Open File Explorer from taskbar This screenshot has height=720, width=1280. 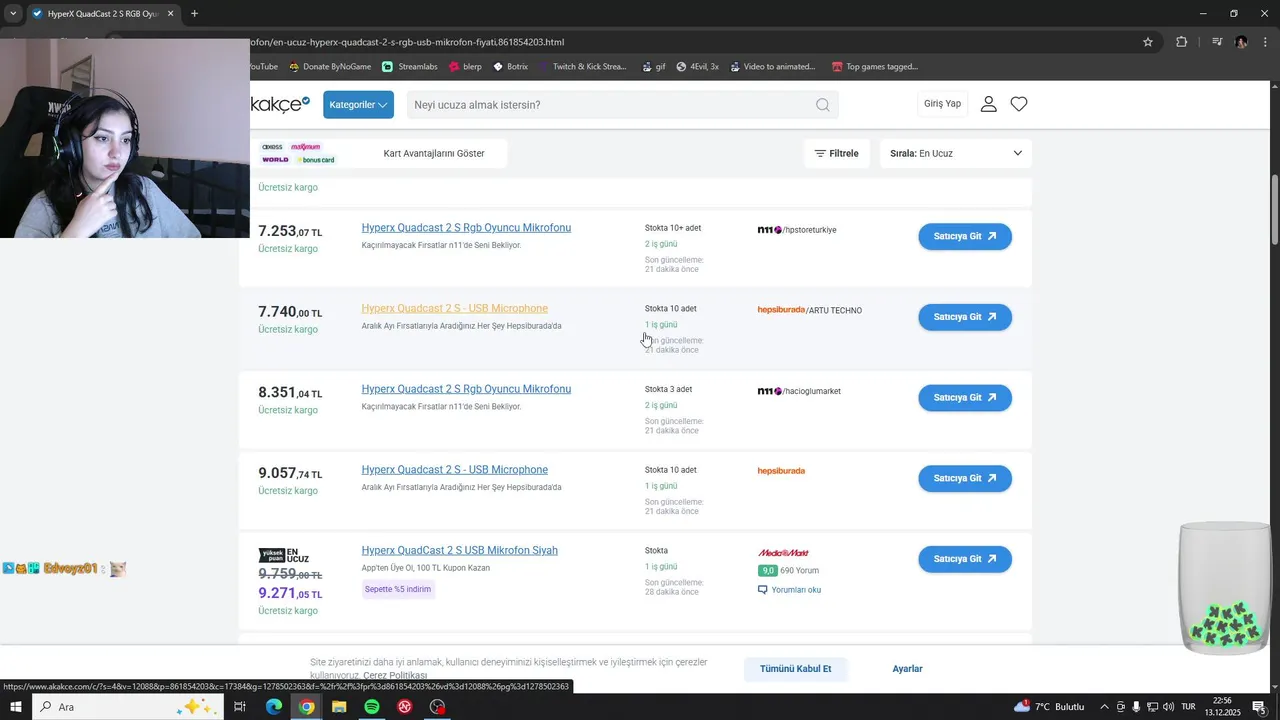[x=339, y=707]
